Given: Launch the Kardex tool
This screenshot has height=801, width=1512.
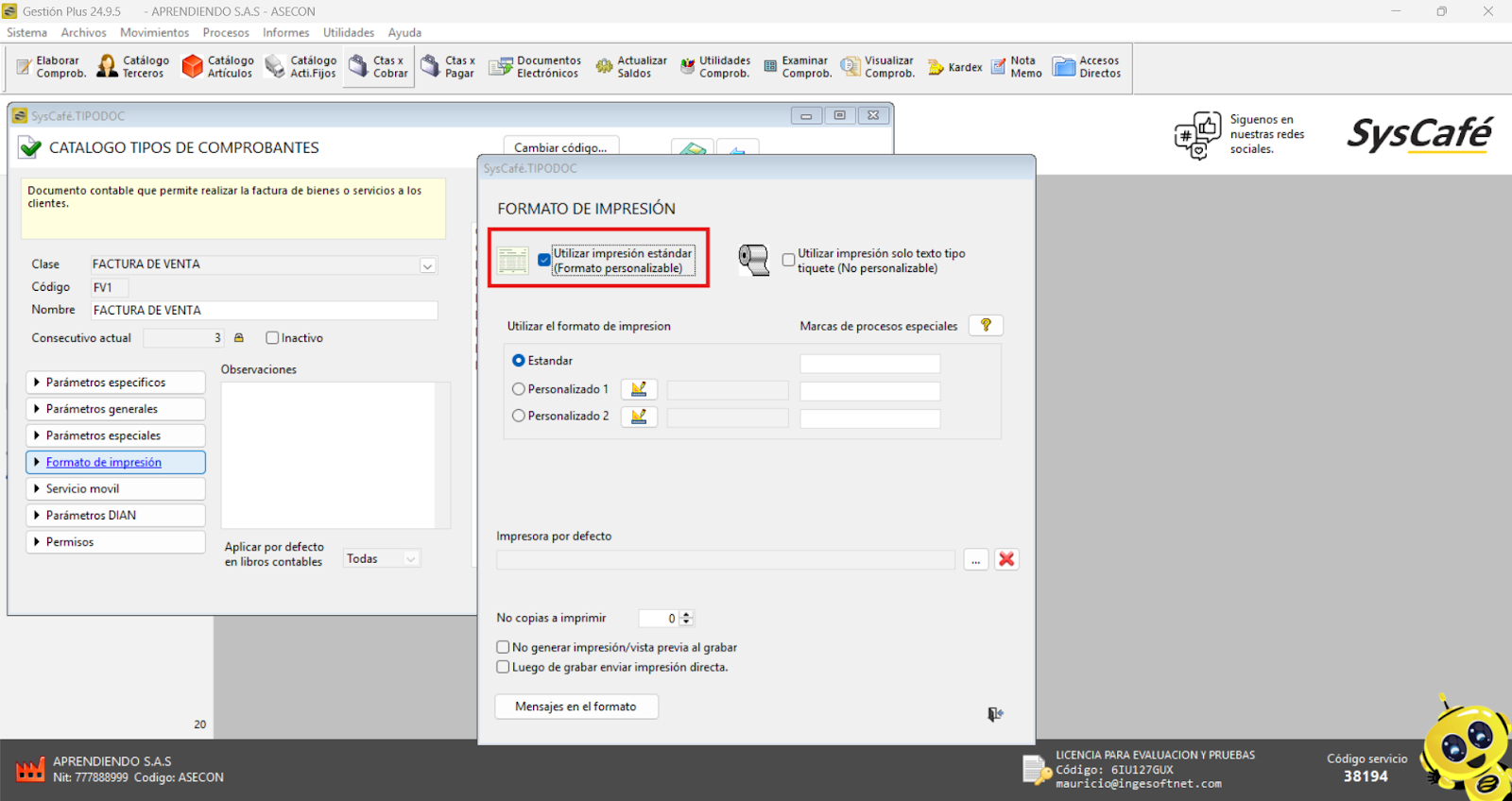Looking at the screenshot, I should (954, 67).
